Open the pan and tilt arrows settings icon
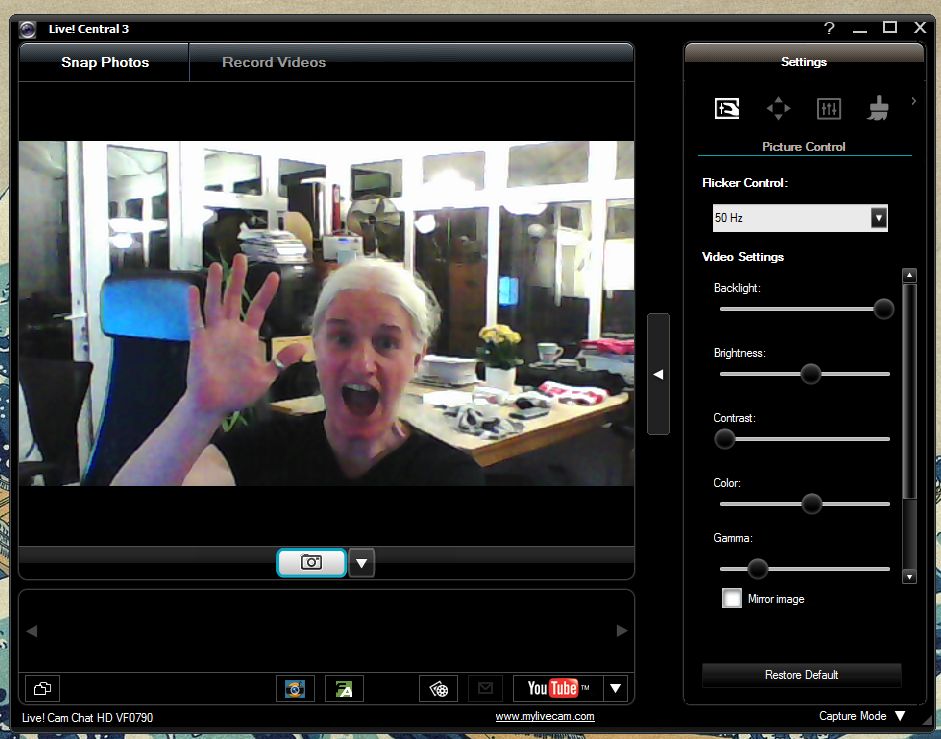Screen dimensions: 941x739 click(x=778, y=109)
